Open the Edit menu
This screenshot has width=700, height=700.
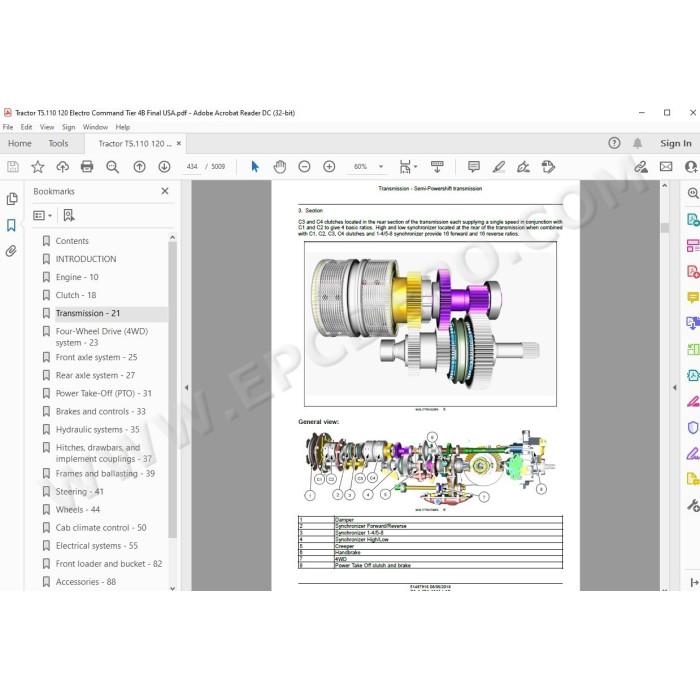pyautogui.click(x=26, y=127)
